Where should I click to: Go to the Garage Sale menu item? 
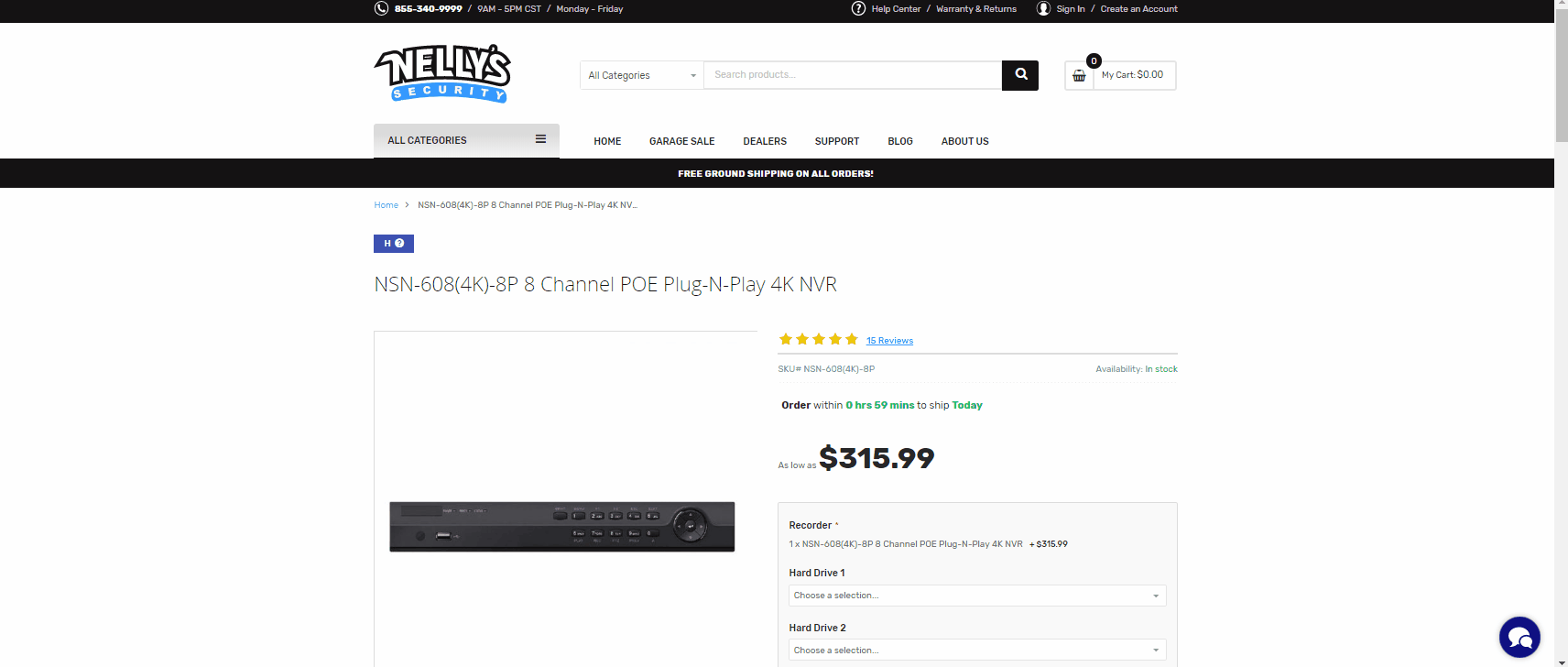point(681,142)
